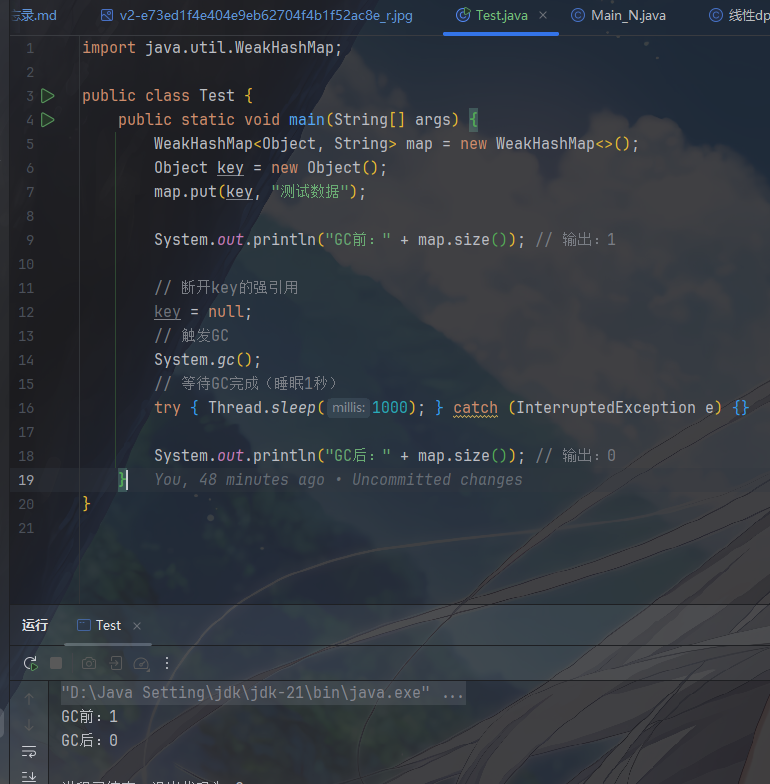770x784 pixels.
Task: Click the camera thread dump icon
Action: (x=89, y=663)
